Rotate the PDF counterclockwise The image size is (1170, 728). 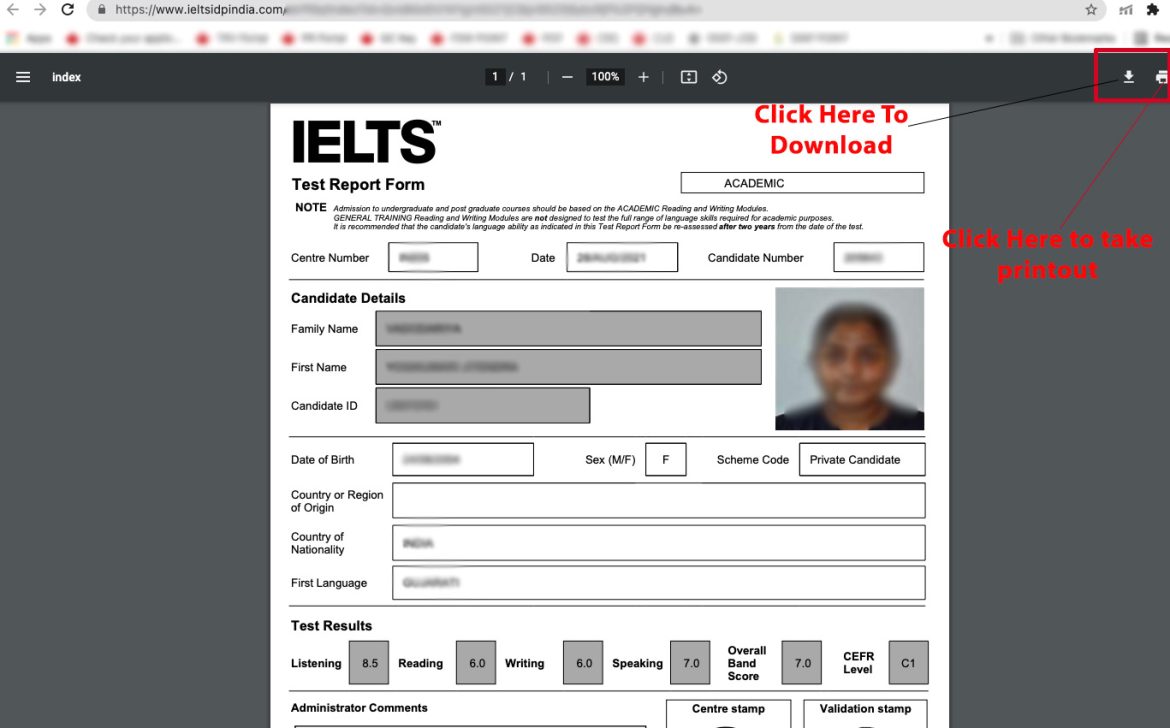[x=719, y=76]
